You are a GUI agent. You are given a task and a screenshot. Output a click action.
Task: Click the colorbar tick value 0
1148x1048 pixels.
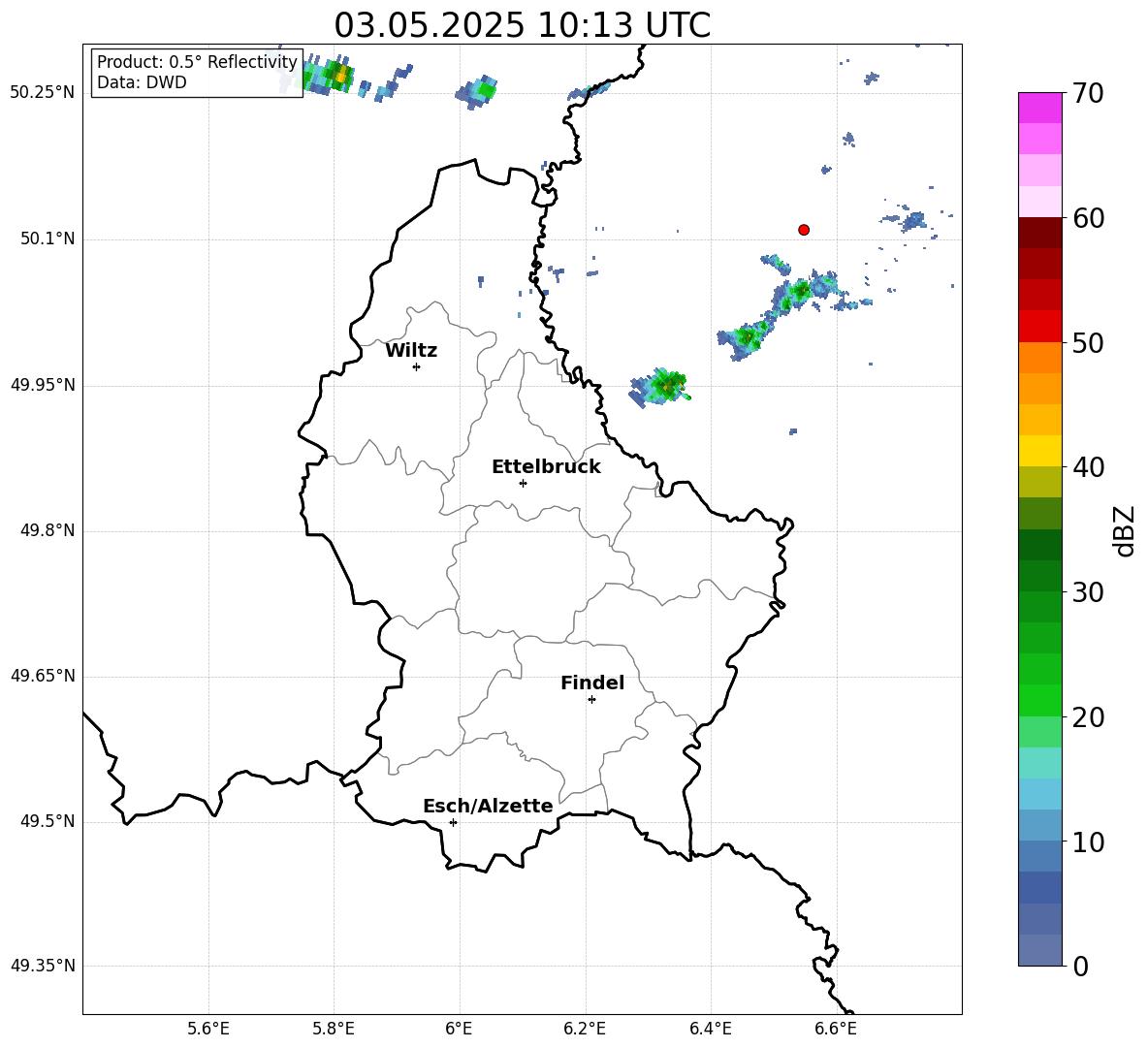tap(1081, 966)
